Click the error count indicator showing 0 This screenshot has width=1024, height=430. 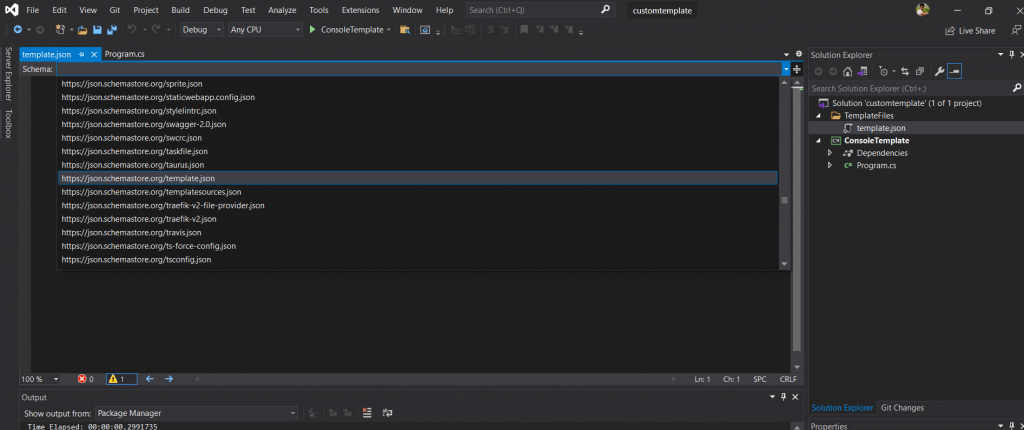coord(86,379)
